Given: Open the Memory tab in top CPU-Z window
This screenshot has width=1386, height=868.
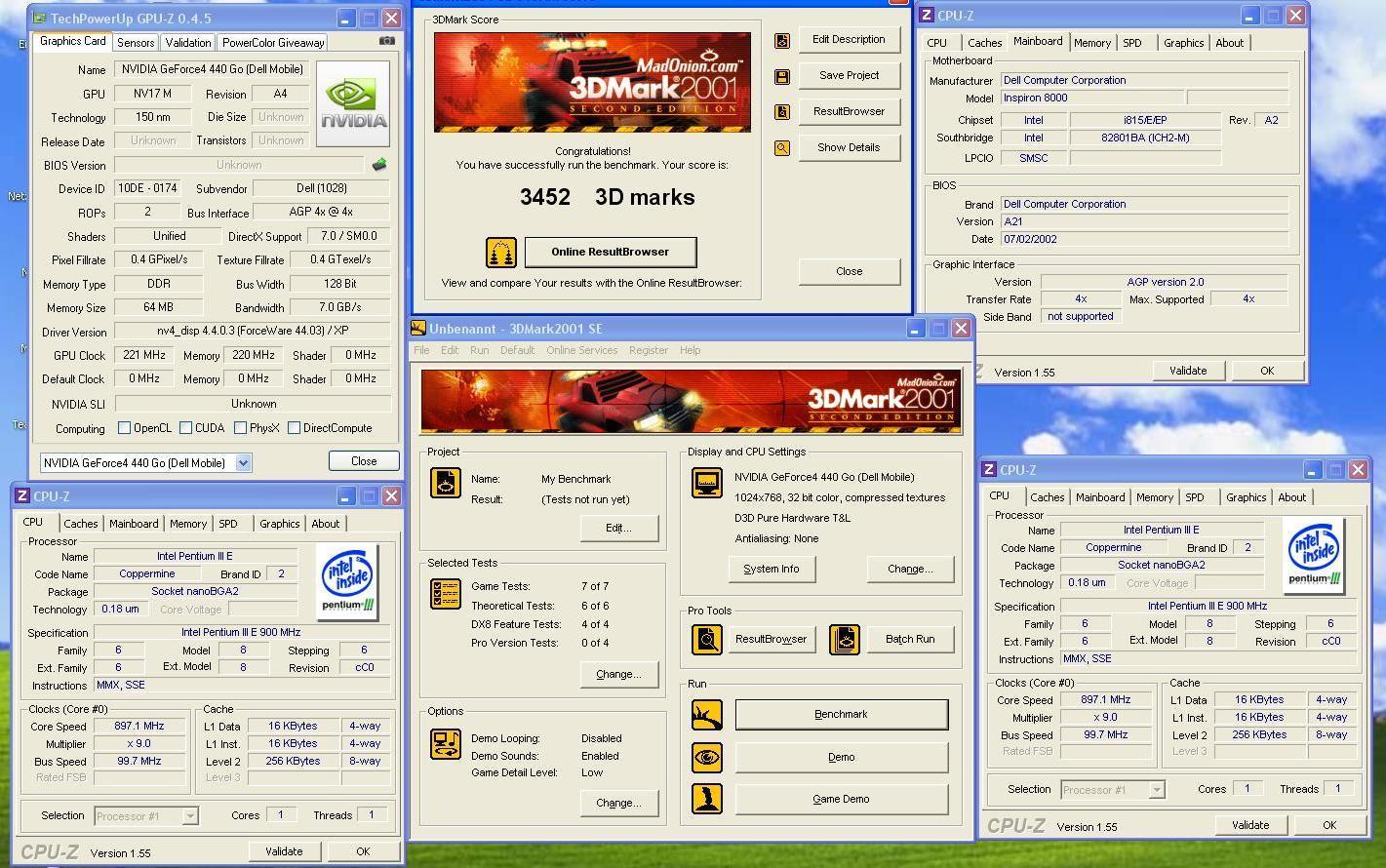Looking at the screenshot, I should [x=1091, y=43].
